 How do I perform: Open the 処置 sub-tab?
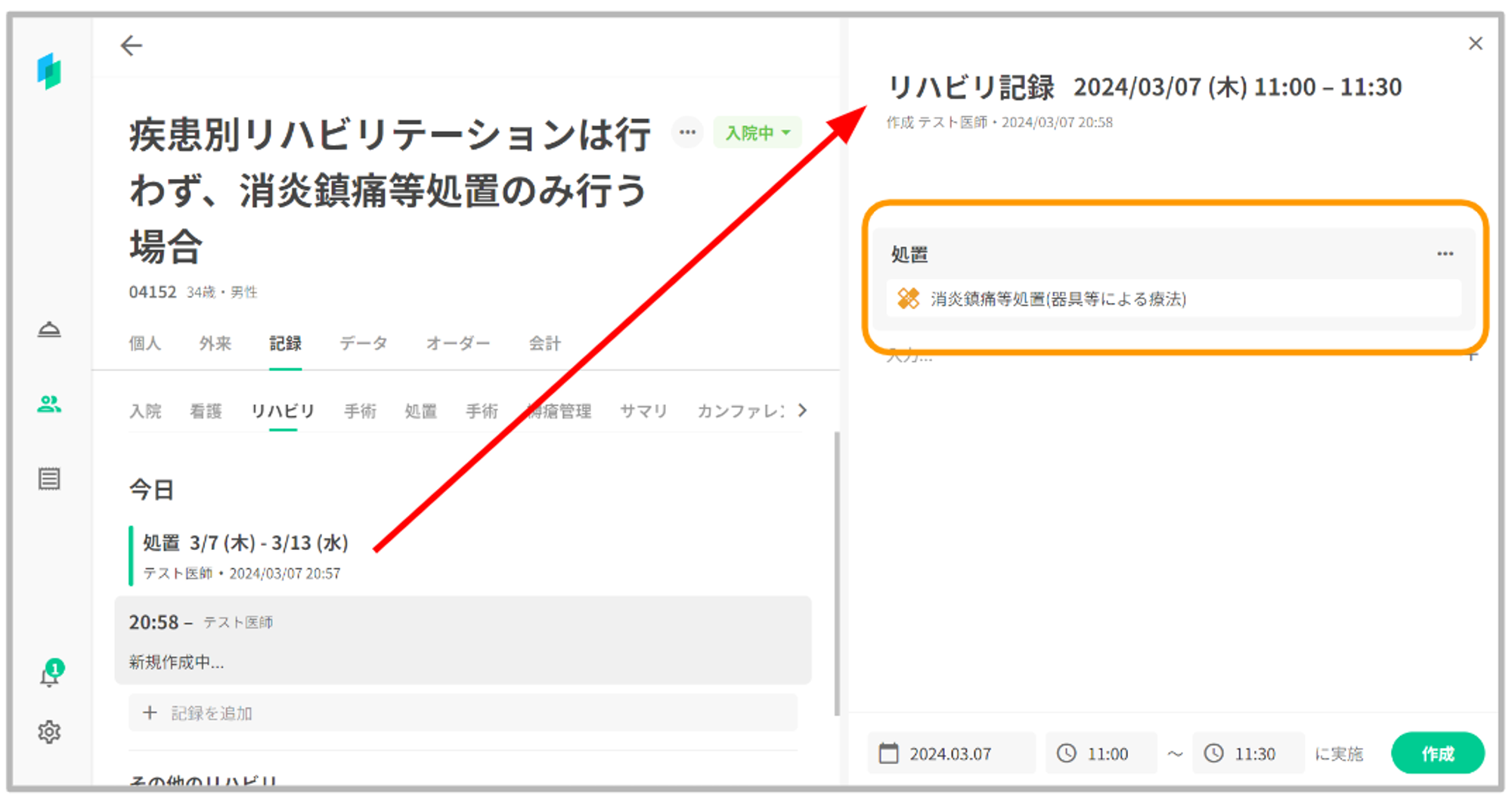pyautogui.click(x=420, y=411)
